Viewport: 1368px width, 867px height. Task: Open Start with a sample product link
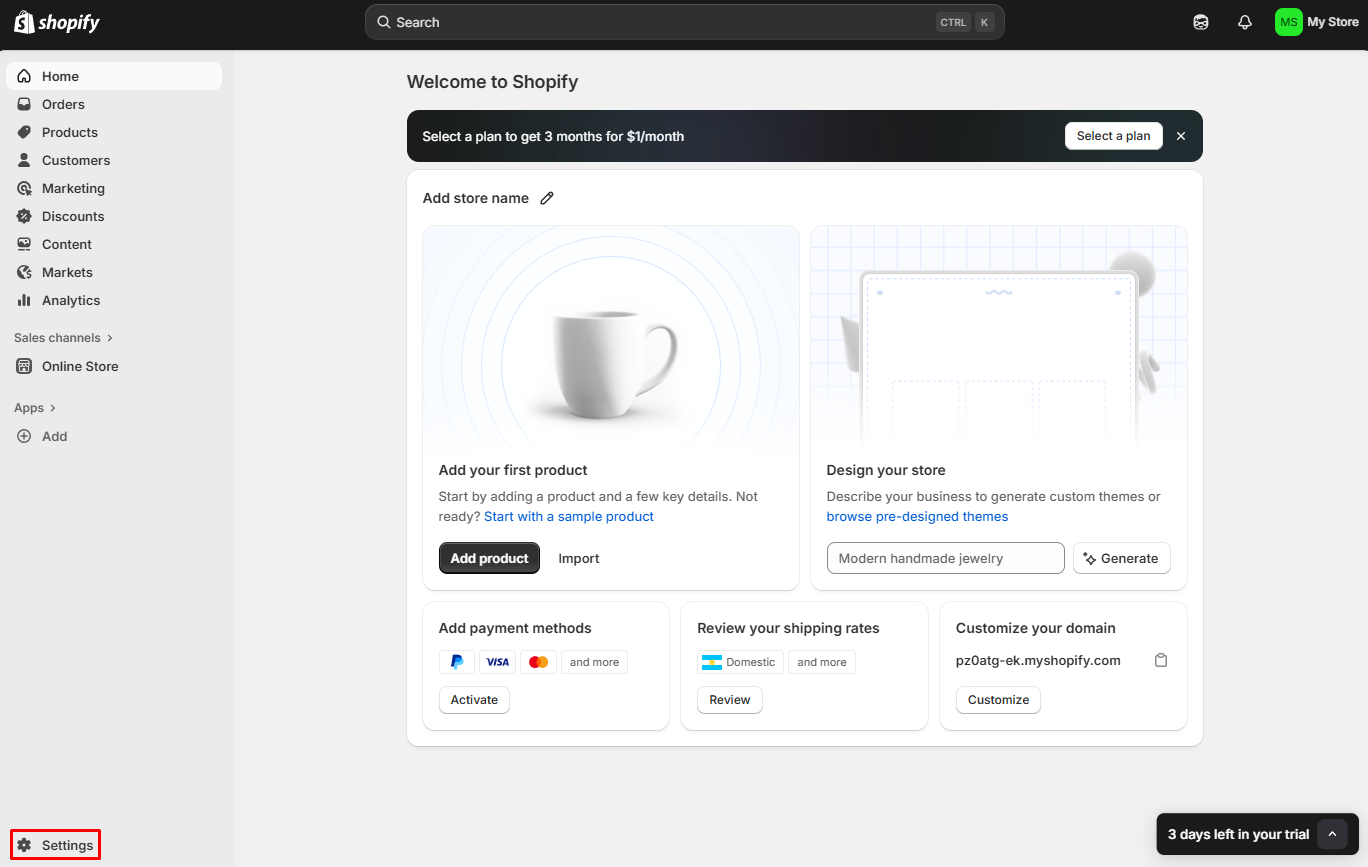[569, 516]
